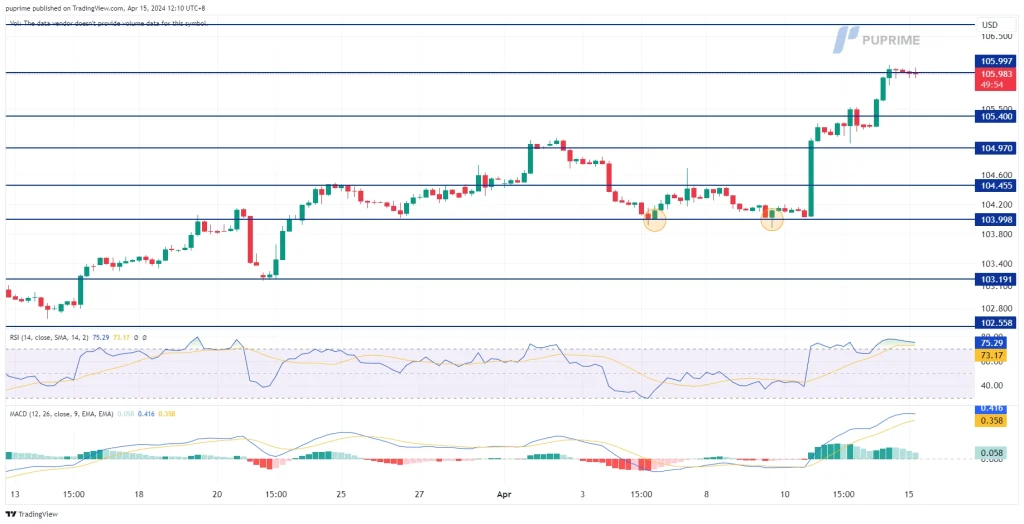Image resolution: width=1024 pixels, height=524 pixels.
Task: Select the 105.400 horizontal line price label
Action: pyautogui.click(x=996, y=117)
